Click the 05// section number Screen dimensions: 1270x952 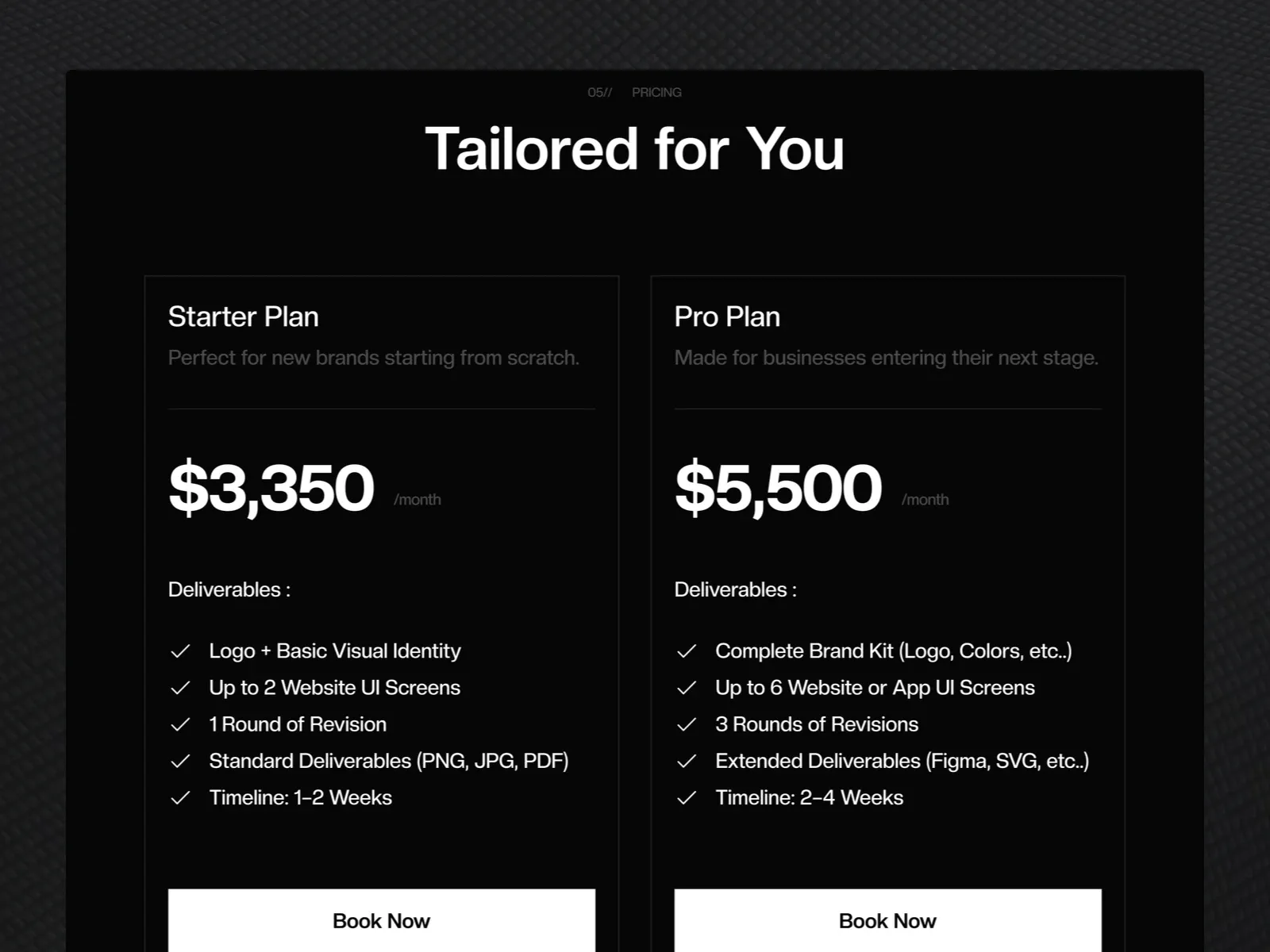pyautogui.click(x=600, y=92)
